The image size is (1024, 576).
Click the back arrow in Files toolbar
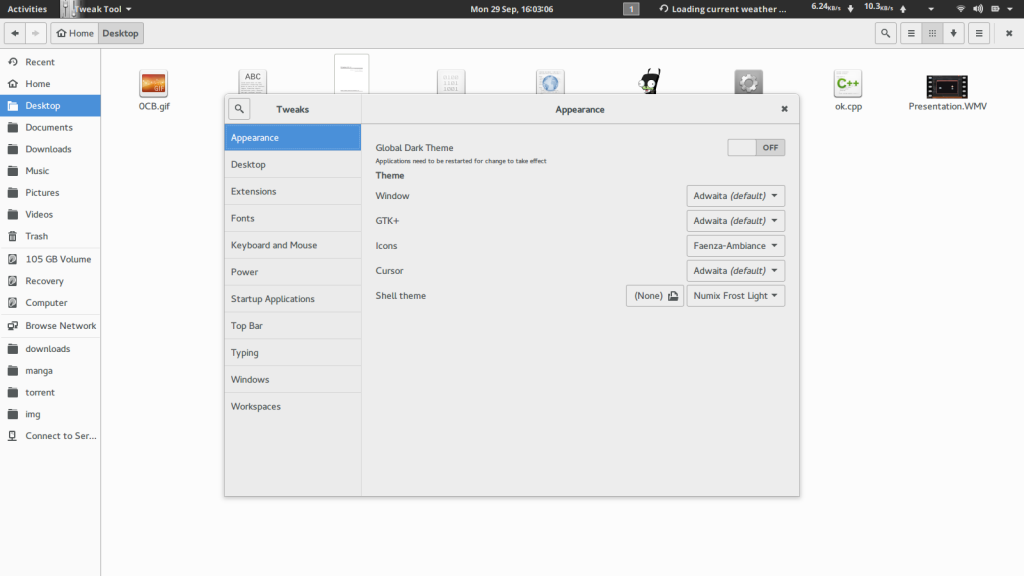point(15,33)
